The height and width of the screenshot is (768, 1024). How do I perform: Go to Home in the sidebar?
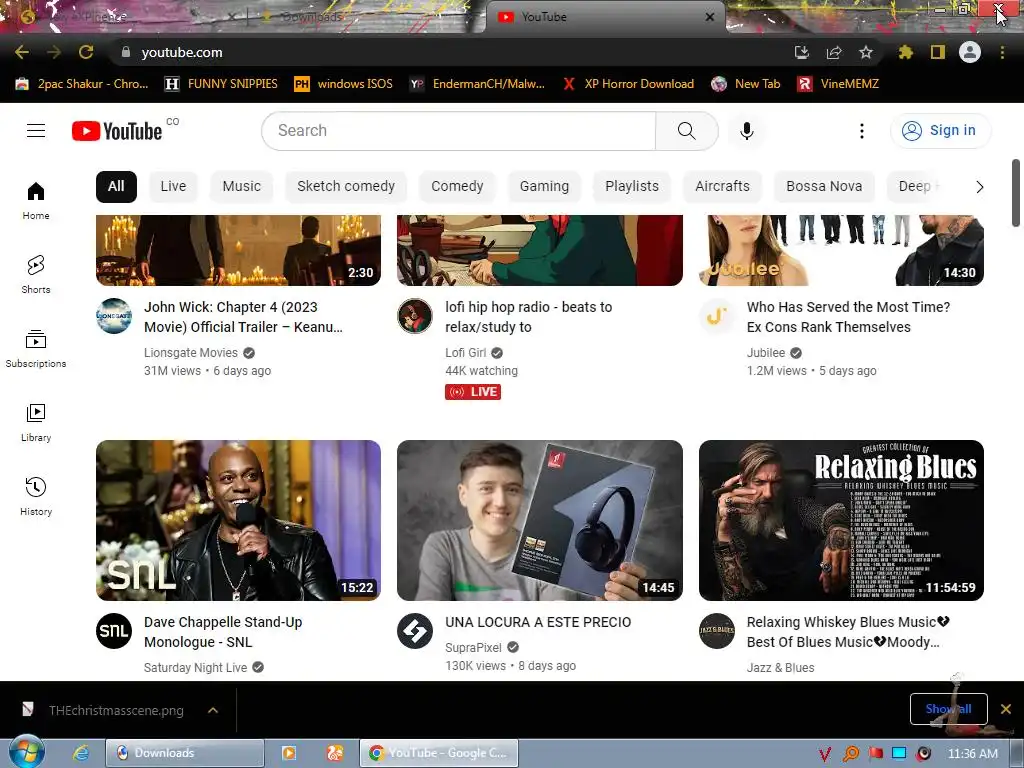tap(36, 200)
